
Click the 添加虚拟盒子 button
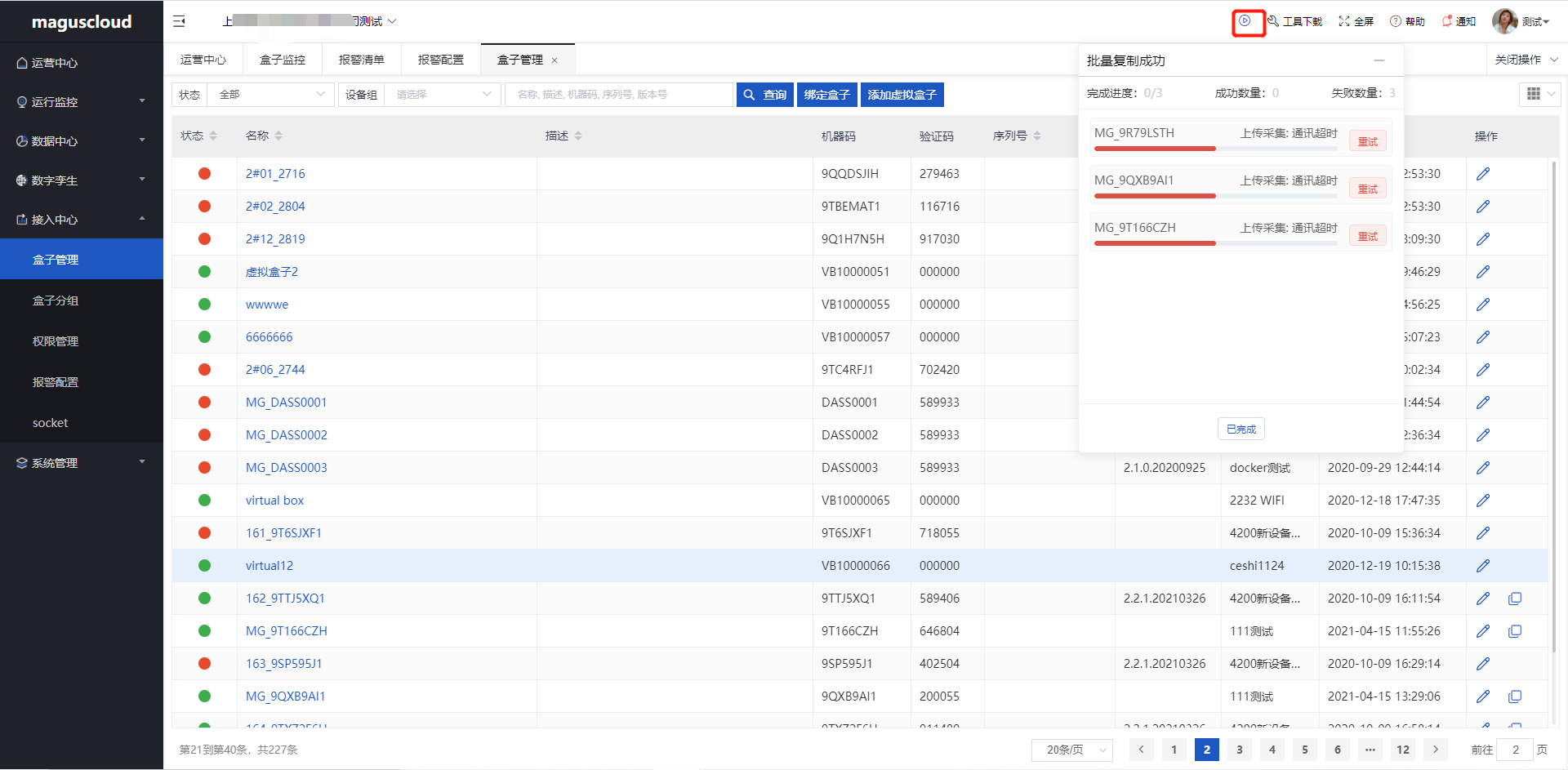coord(902,95)
